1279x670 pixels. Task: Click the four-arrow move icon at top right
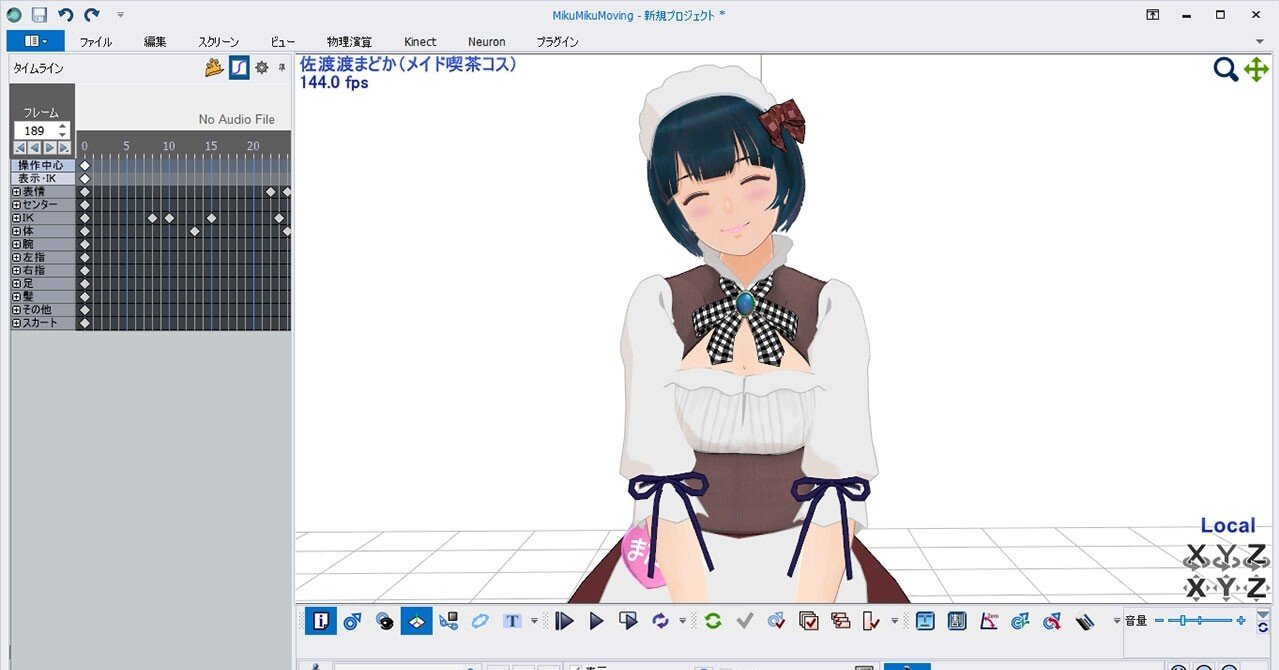1256,70
